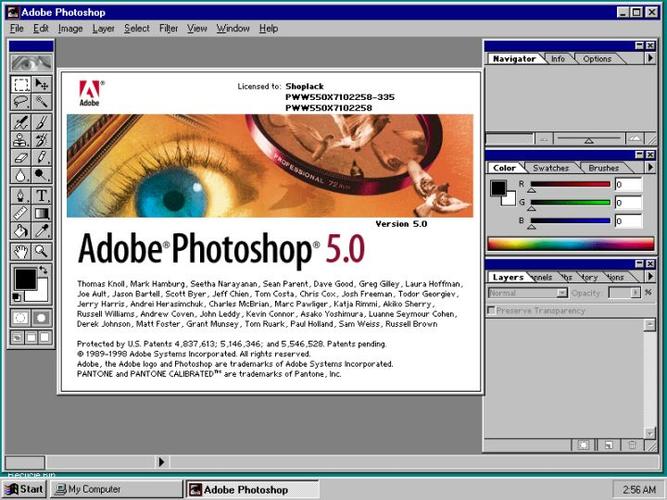Select the Eyedropper tool
Image resolution: width=667 pixels, height=500 pixels.
(x=41, y=231)
